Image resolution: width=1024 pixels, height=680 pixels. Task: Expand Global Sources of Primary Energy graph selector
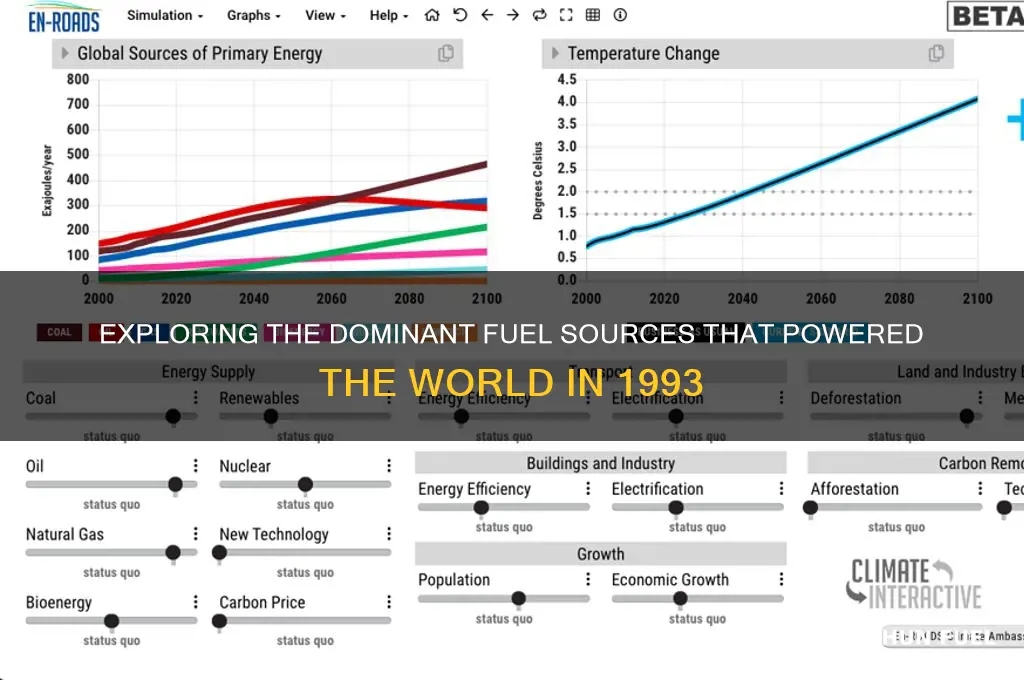(x=65, y=53)
